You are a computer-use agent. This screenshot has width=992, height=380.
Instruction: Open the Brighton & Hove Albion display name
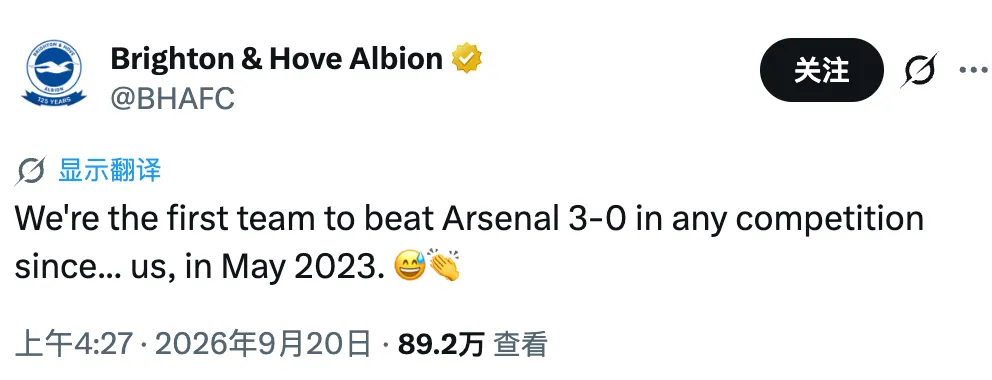[x=276, y=59]
